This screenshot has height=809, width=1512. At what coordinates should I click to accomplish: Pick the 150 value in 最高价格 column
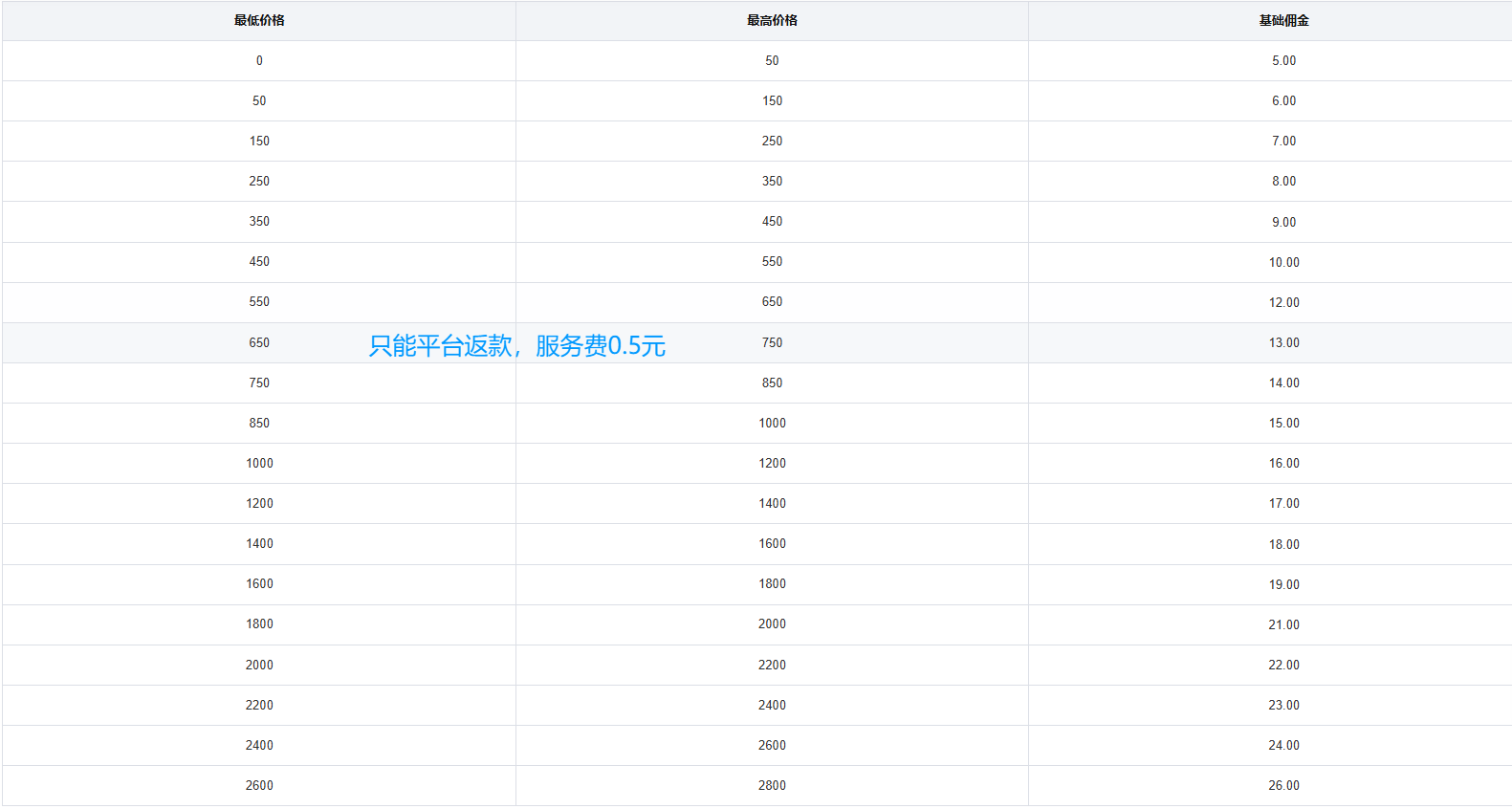772,101
